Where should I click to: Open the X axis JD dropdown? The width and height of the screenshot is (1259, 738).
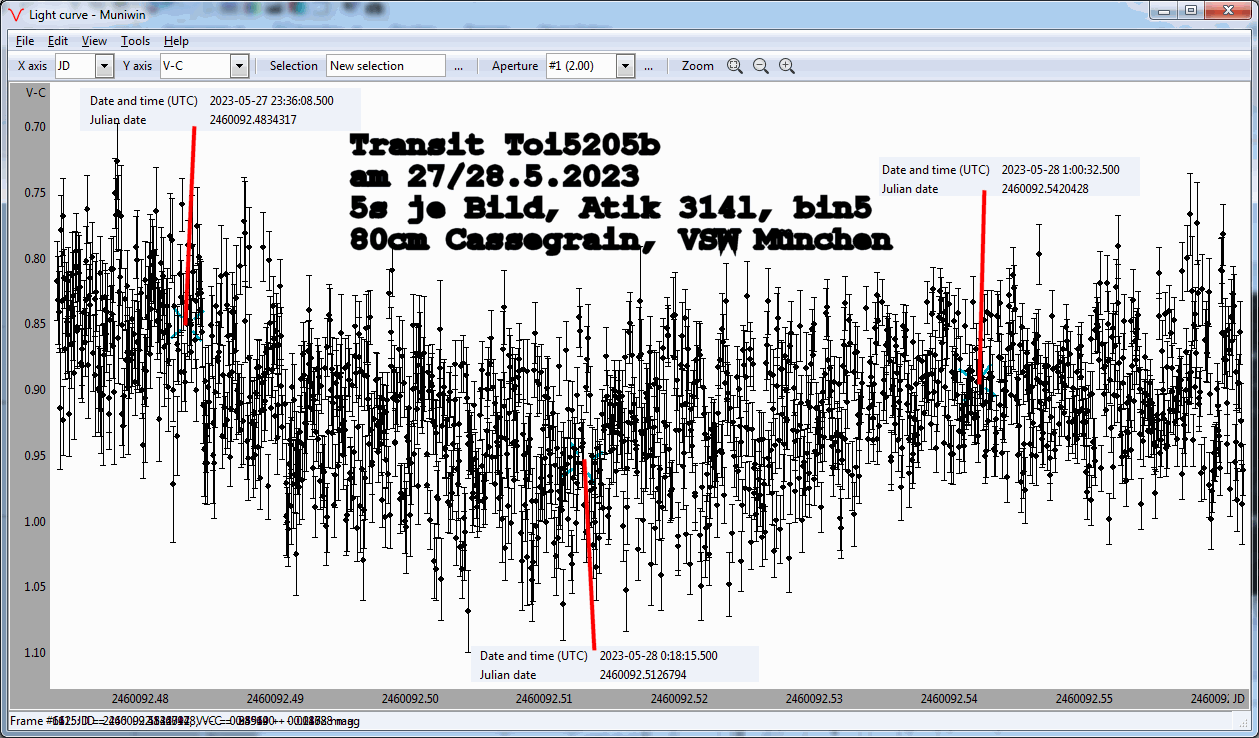(x=104, y=66)
